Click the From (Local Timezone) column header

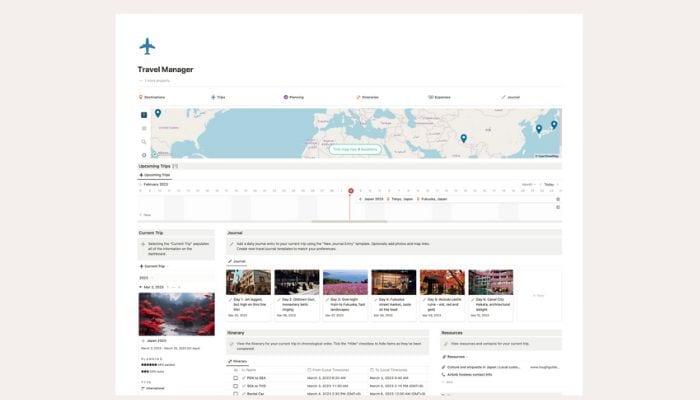(x=328, y=370)
